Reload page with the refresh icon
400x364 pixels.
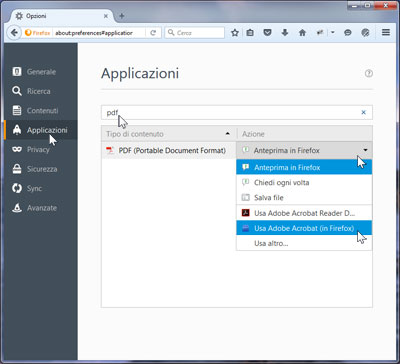tap(153, 33)
